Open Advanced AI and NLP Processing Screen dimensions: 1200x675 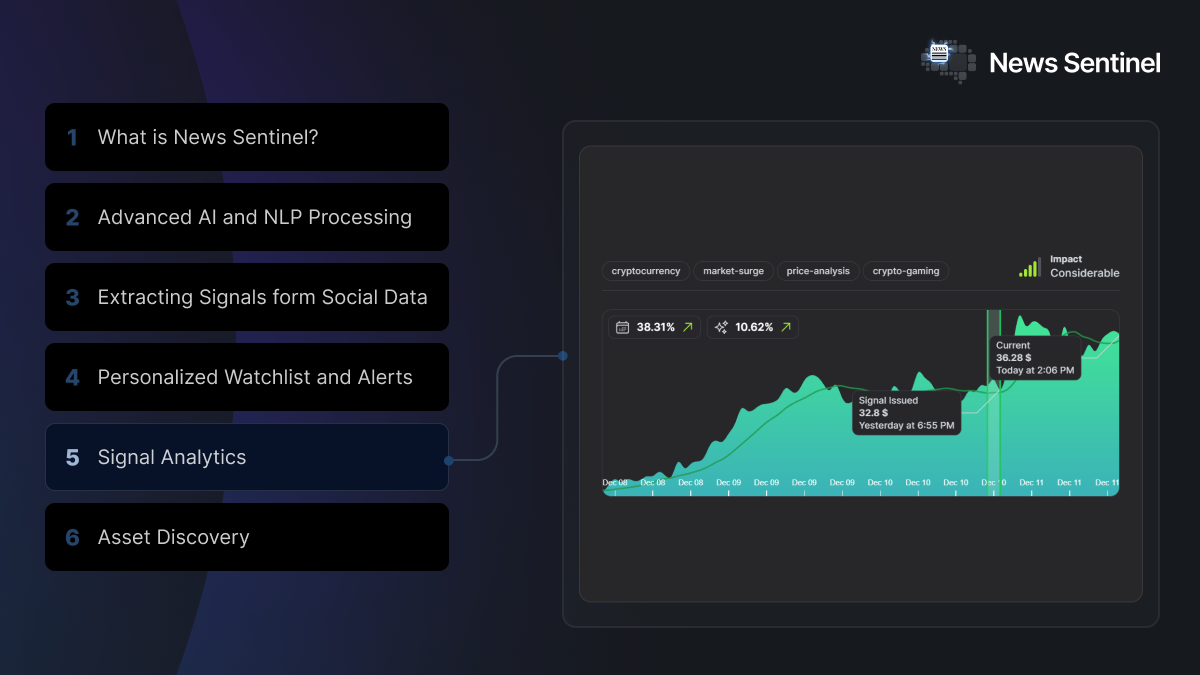click(247, 217)
